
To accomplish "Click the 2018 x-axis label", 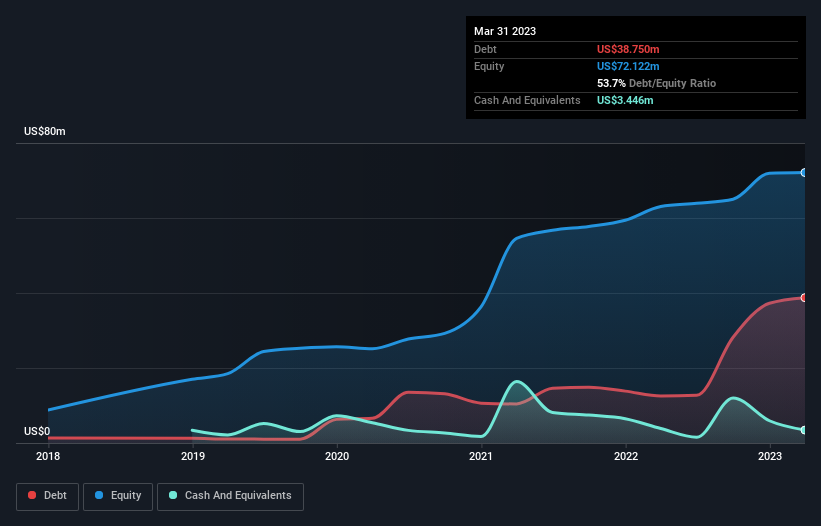I will coord(48,456).
